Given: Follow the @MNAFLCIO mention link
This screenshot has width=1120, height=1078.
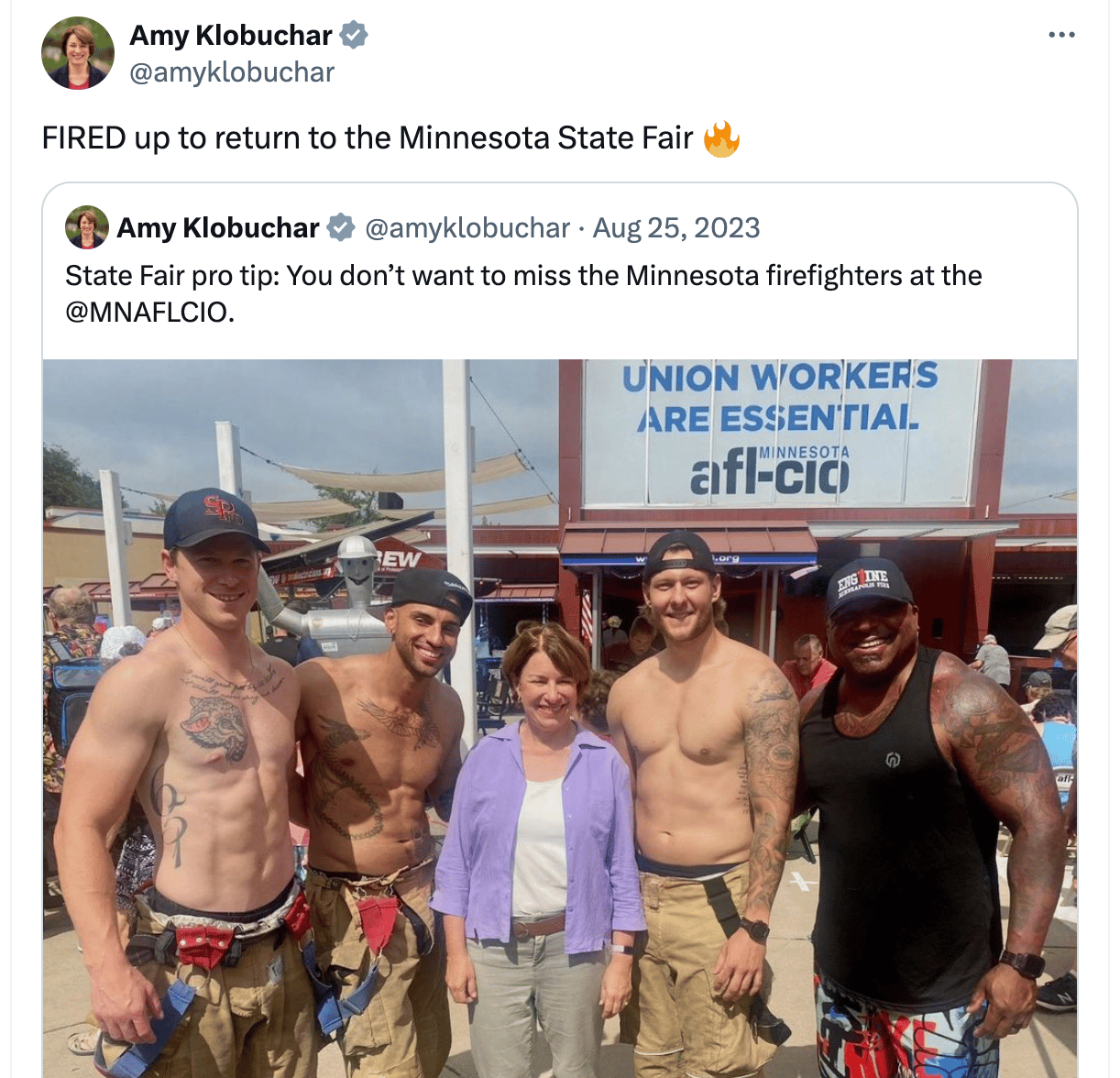Looking at the screenshot, I should [149, 312].
